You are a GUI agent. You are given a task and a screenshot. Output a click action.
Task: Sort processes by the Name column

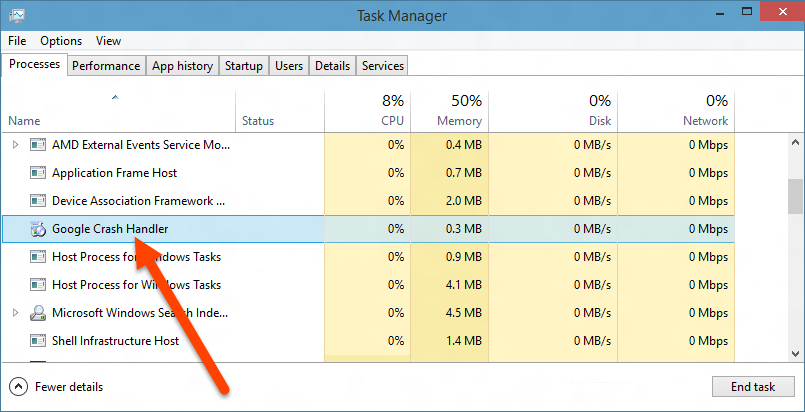pos(25,121)
